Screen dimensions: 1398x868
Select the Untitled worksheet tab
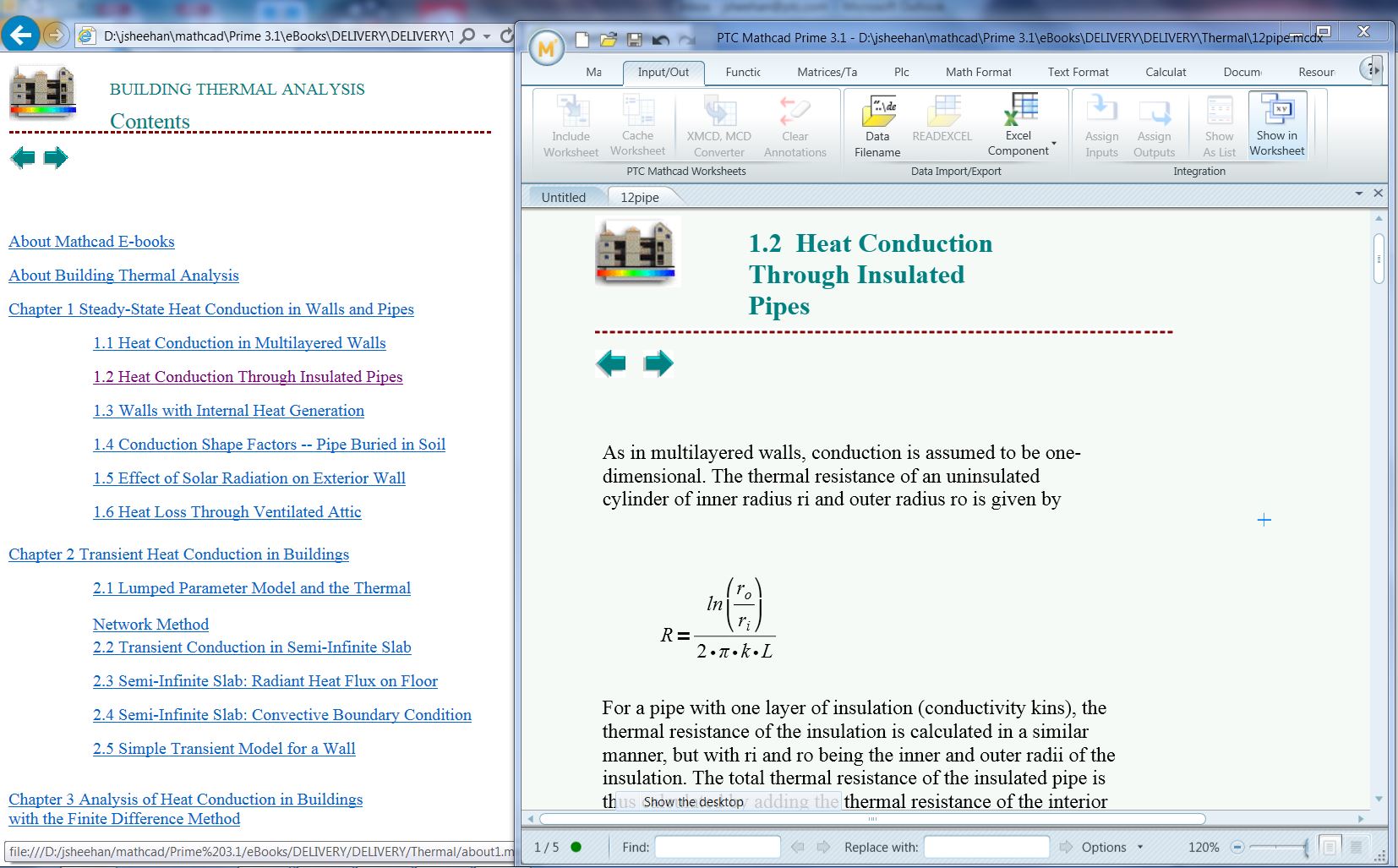[563, 197]
